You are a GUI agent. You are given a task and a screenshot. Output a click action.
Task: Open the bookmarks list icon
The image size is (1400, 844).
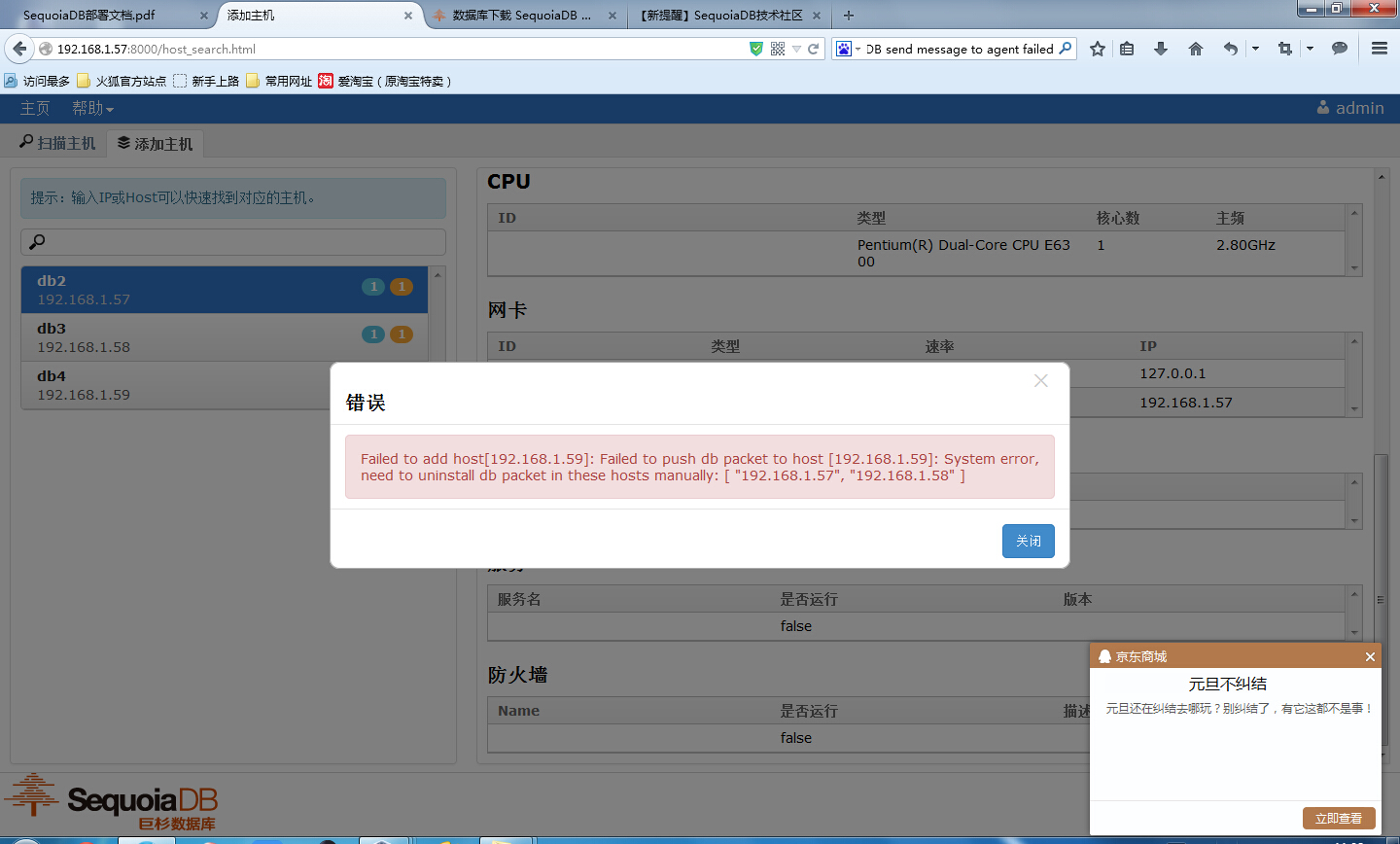1127,49
